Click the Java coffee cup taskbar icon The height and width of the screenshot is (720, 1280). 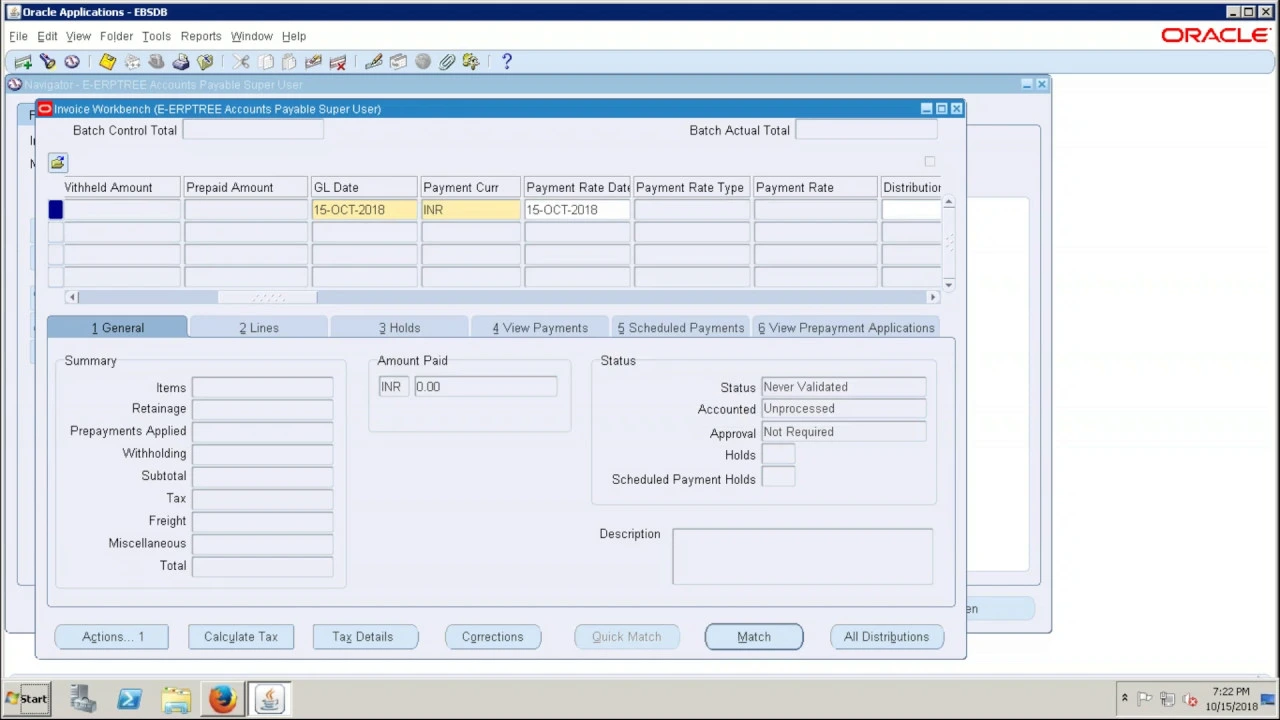click(x=269, y=698)
